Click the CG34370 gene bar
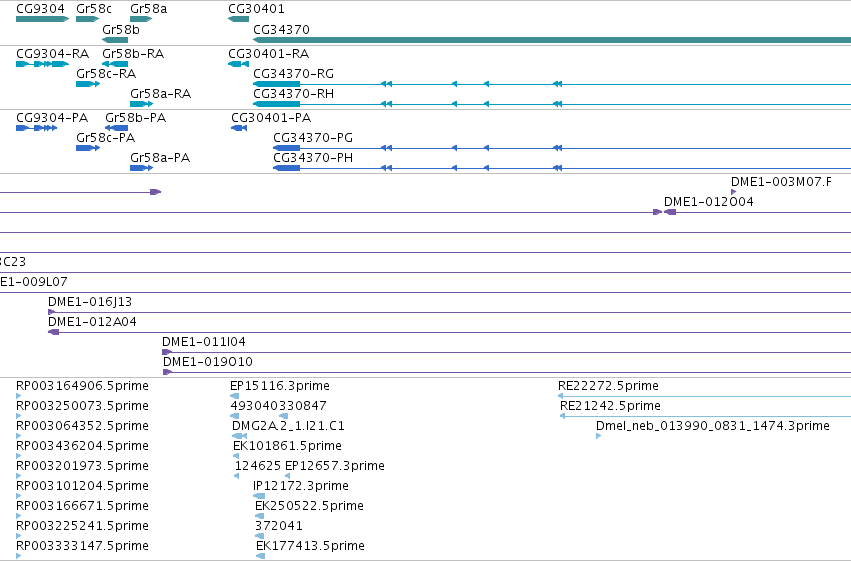 (x=552, y=40)
